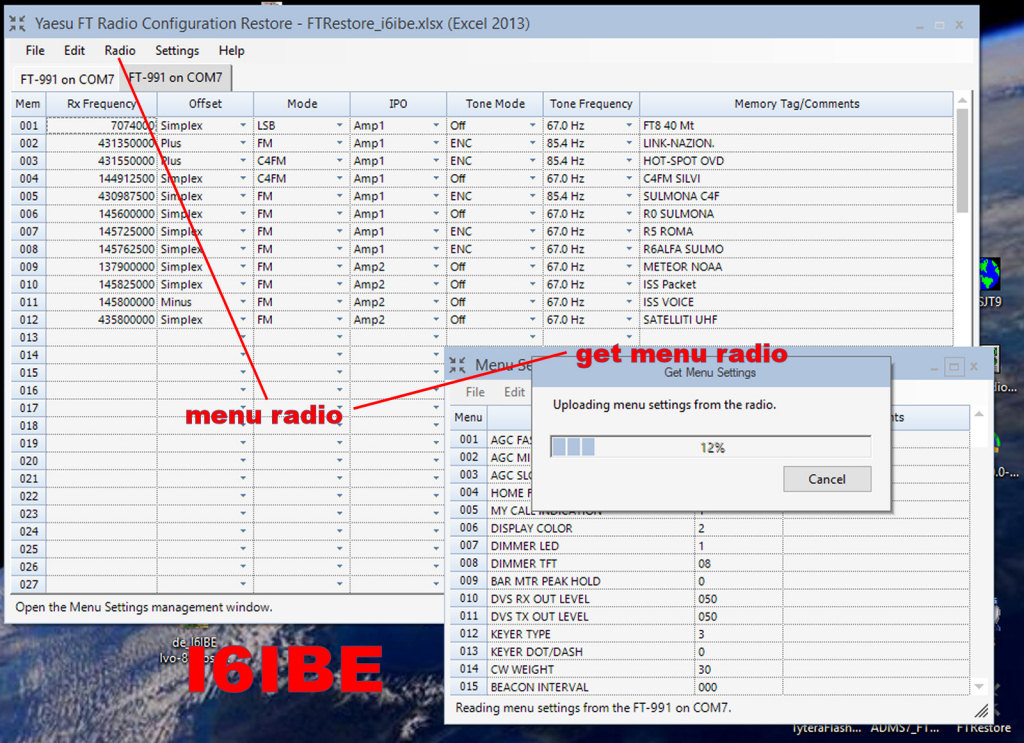Open the Edit menu in the main window
The width and height of the screenshot is (1024, 743).
click(74, 50)
